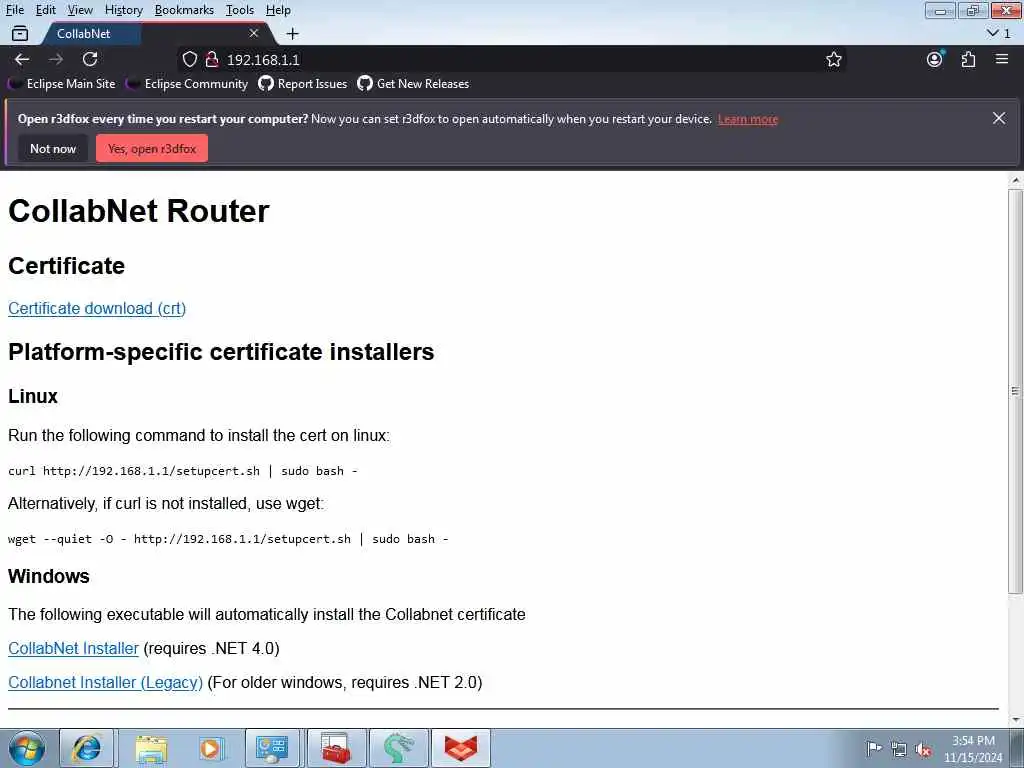
Task: Switch to the r3dfox taskbar icon
Action: [460, 748]
